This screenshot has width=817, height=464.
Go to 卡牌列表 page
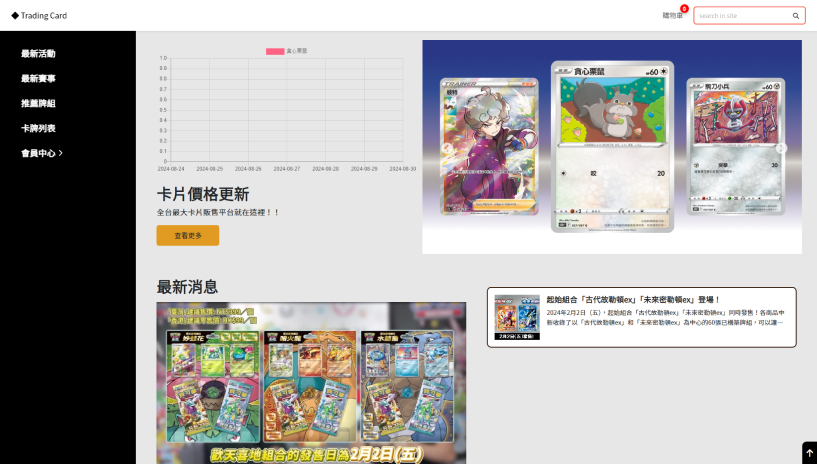click(x=38, y=128)
